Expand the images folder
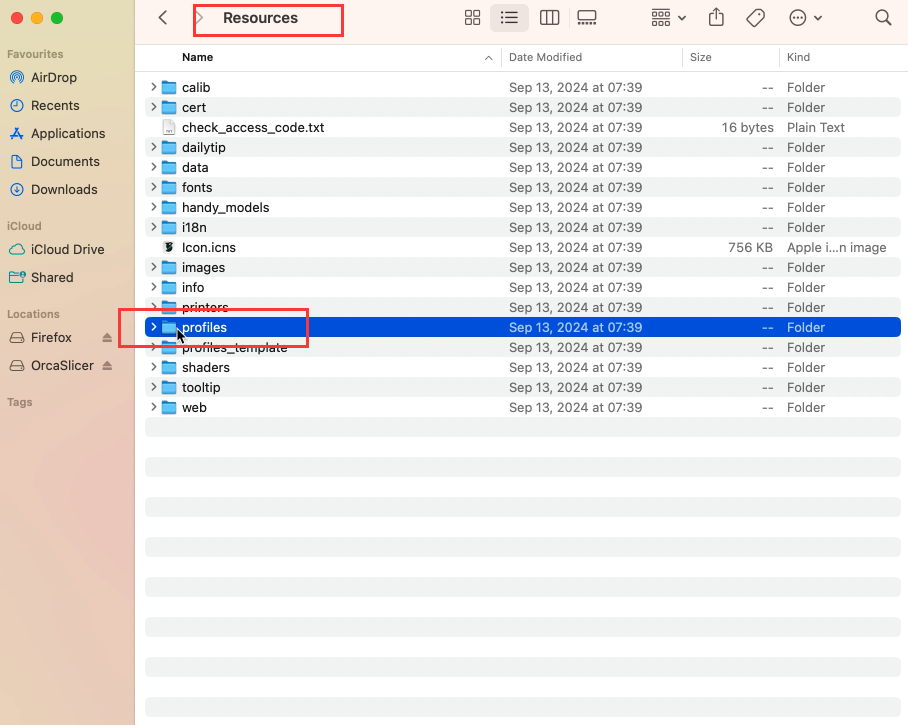This screenshot has height=725, width=908. point(153,267)
